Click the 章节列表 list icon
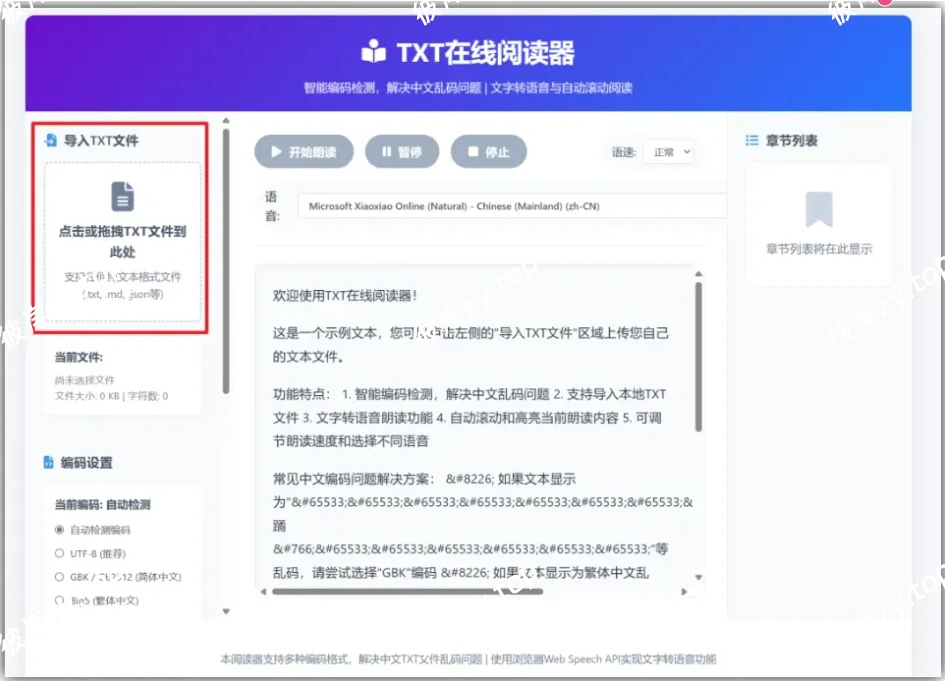 [751, 140]
